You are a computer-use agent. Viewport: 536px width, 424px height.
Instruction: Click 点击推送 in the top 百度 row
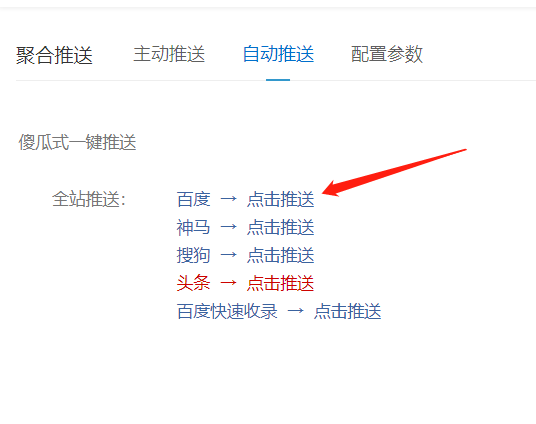280,199
